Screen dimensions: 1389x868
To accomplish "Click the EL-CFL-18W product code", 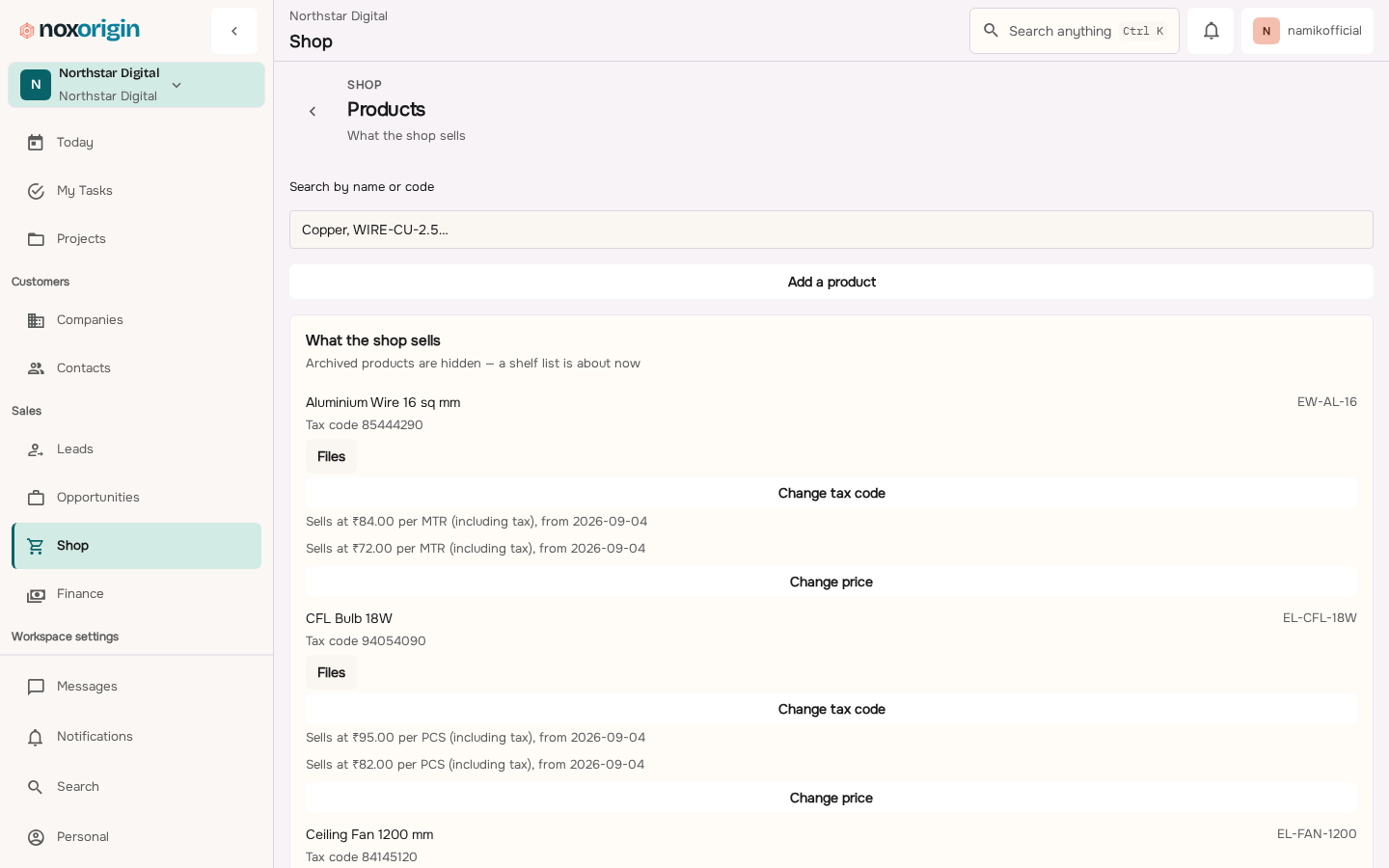I will pyautogui.click(x=1320, y=618).
